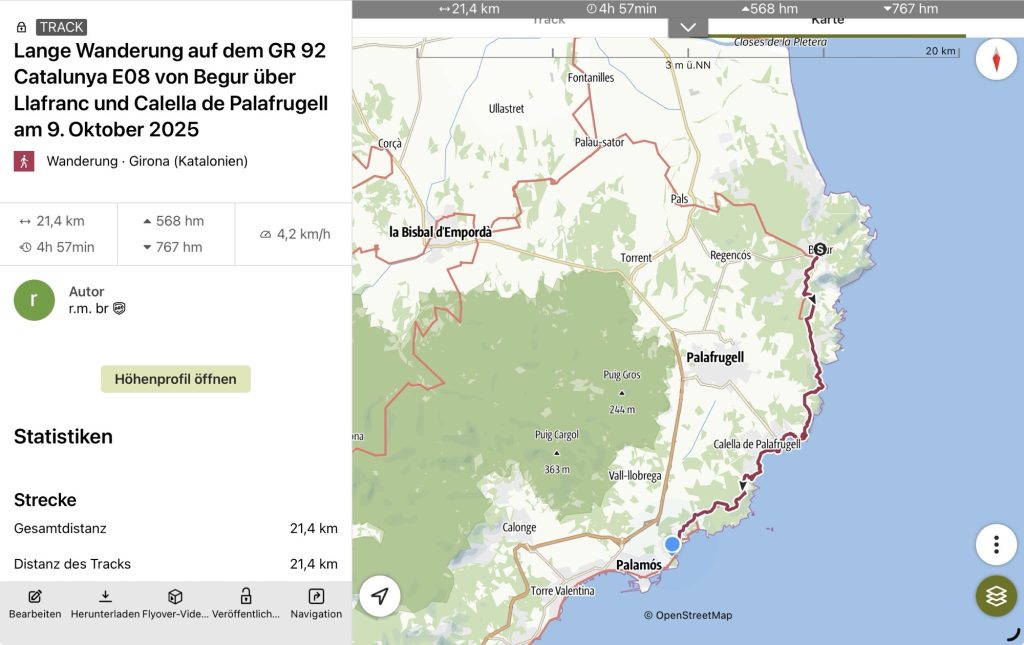1024x645 pixels.
Task: Open the three-dot more options menu
Action: tap(996, 544)
